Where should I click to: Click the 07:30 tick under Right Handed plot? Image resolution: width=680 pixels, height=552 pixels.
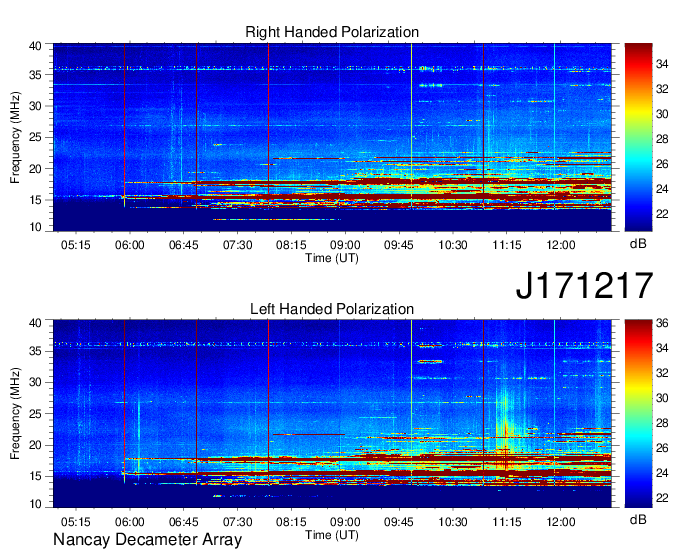click(237, 245)
